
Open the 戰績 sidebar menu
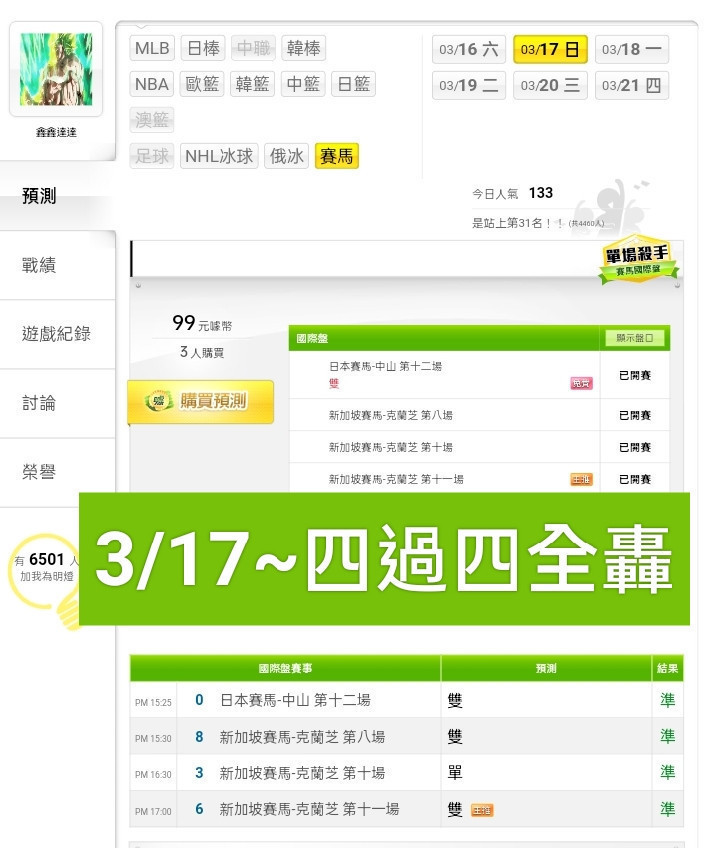click(x=38, y=265)
